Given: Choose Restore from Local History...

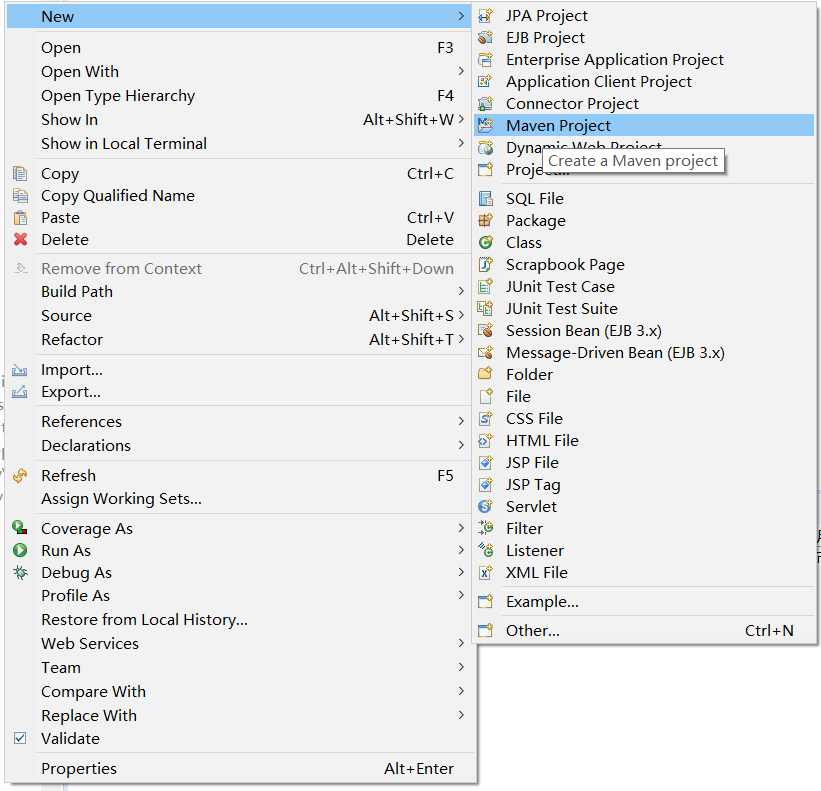Looking at the screenshot, I should point(241,620).
